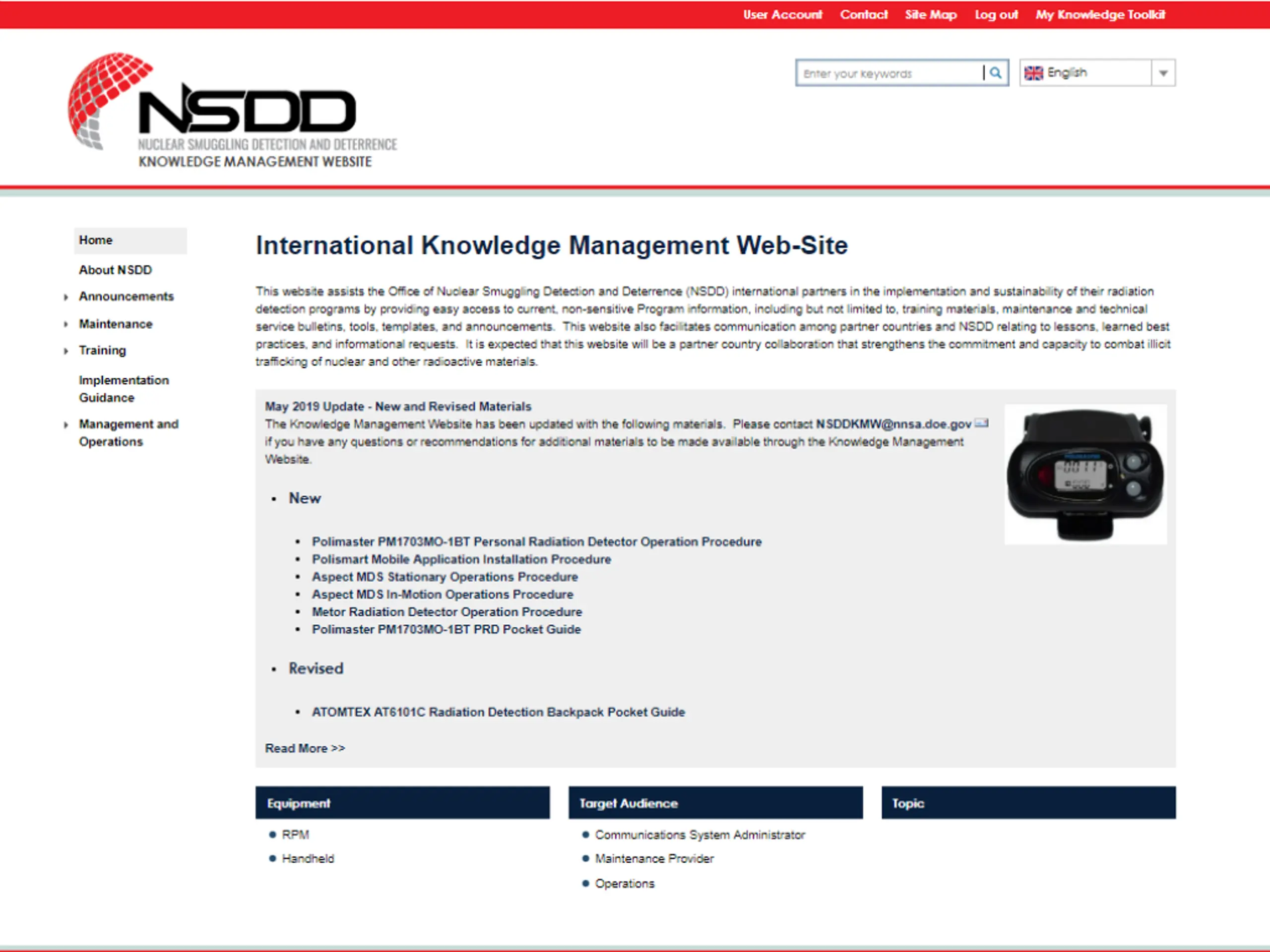Open the Home sidebar item
The image size is (1270, 952).
pos(96,240)
